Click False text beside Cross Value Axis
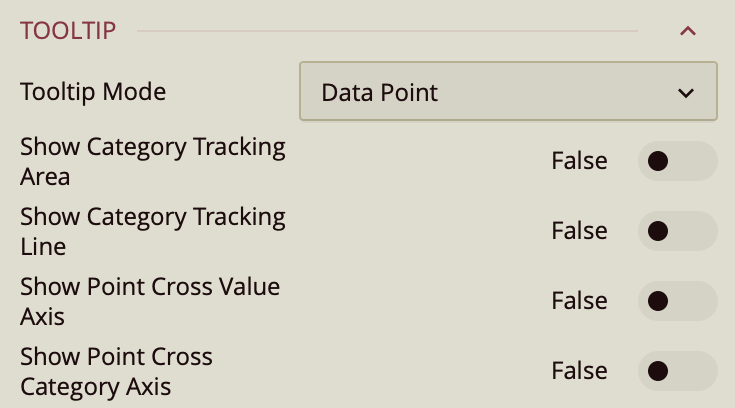Image resolution: width=735 pixels, height=408 pixels. [579, 301]
